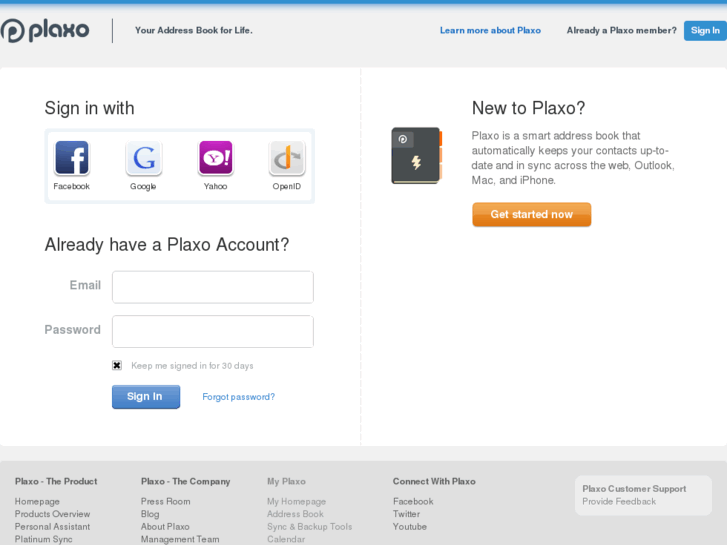Open the Forgot password link
Screen dimensions: 727x545
coord(238,397)
